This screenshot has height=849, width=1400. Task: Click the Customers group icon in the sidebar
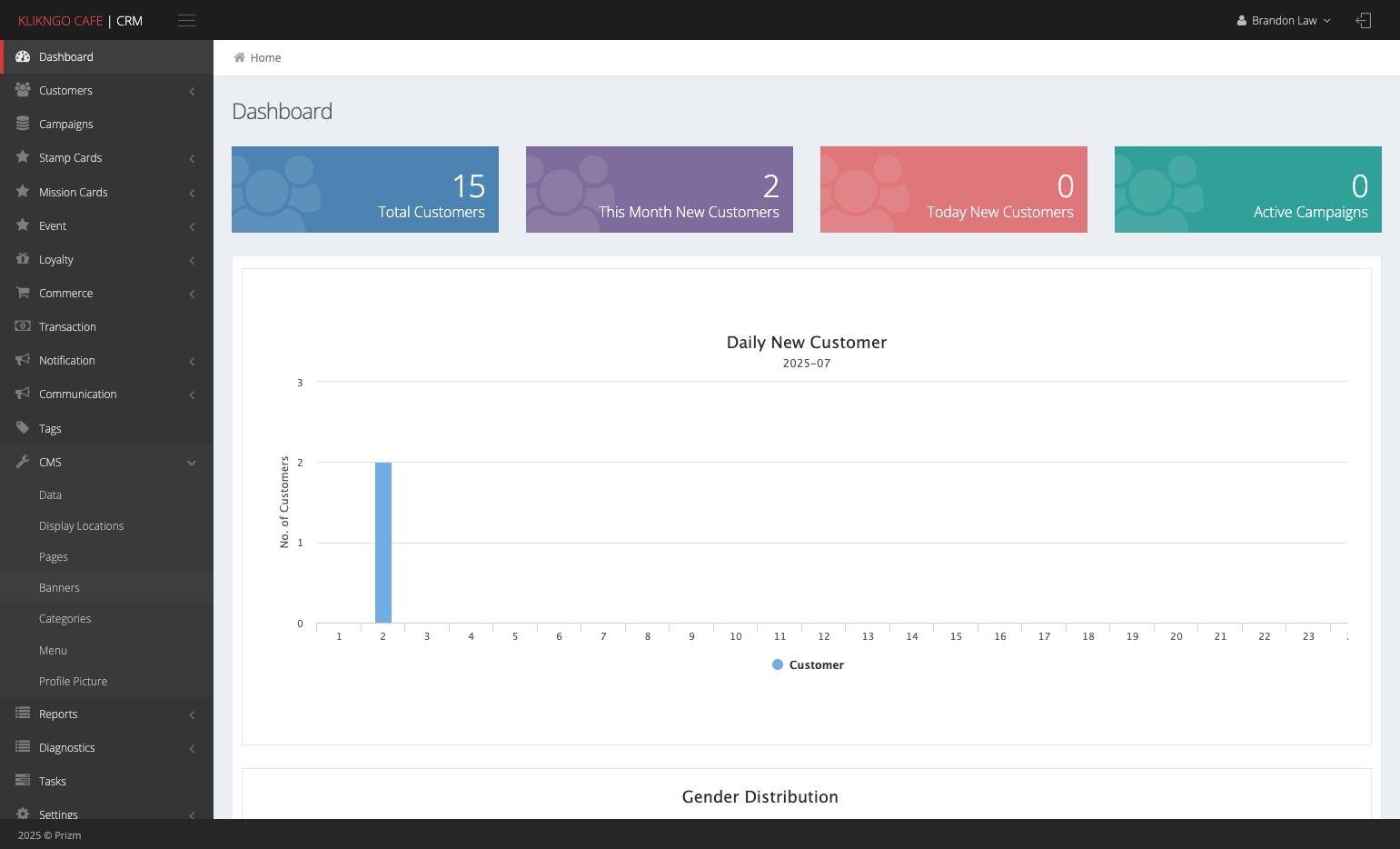(x=23, y=90)
